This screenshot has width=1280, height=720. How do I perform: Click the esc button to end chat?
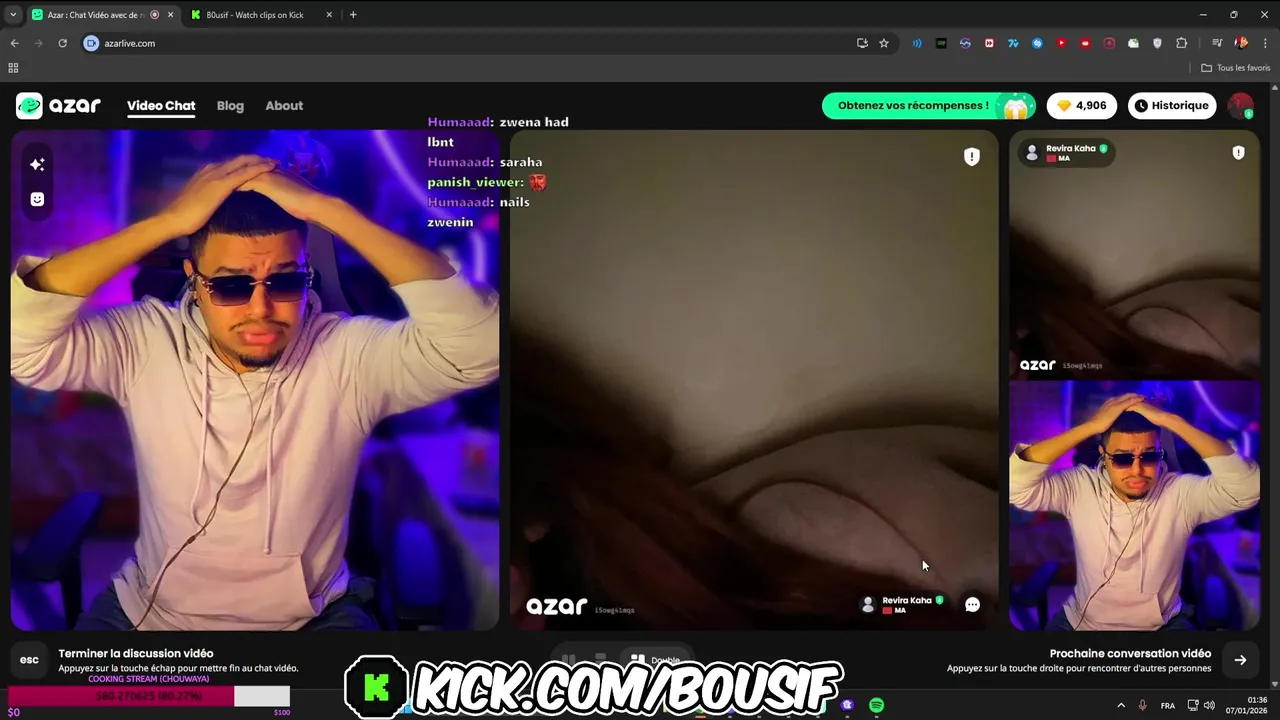30,660
